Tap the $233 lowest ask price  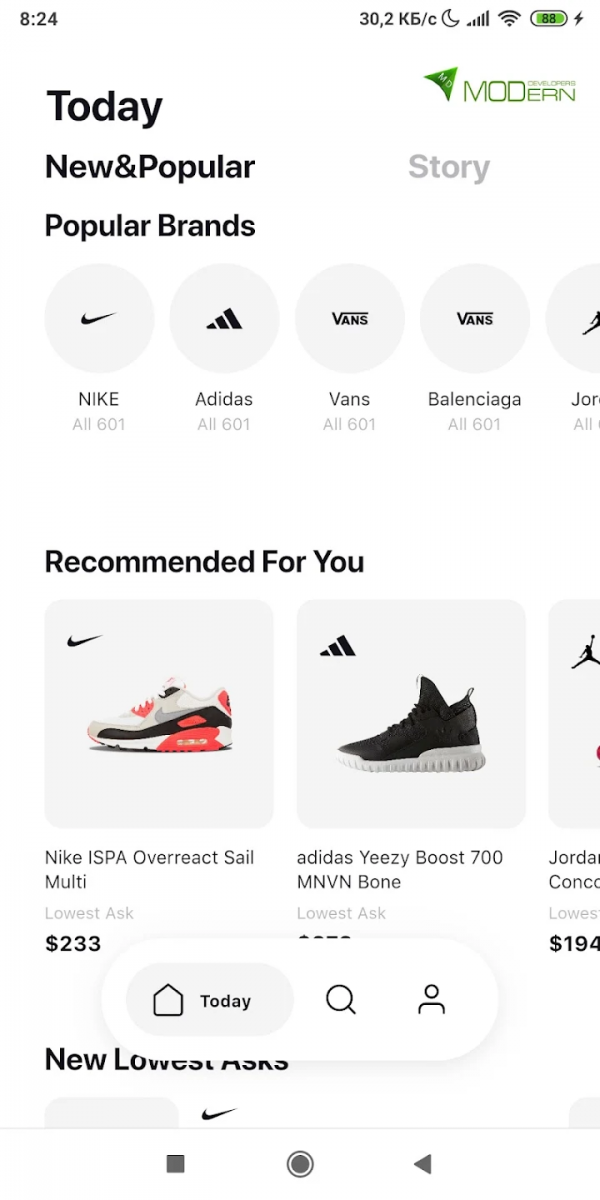coord(73,943)
